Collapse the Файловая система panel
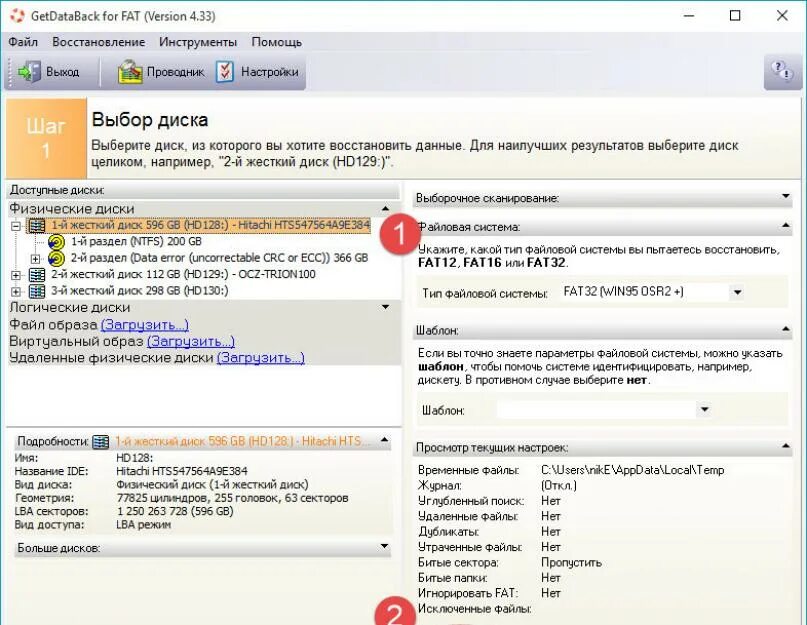The height and width of the screenshot is (625, 807). tap(785, 225)
